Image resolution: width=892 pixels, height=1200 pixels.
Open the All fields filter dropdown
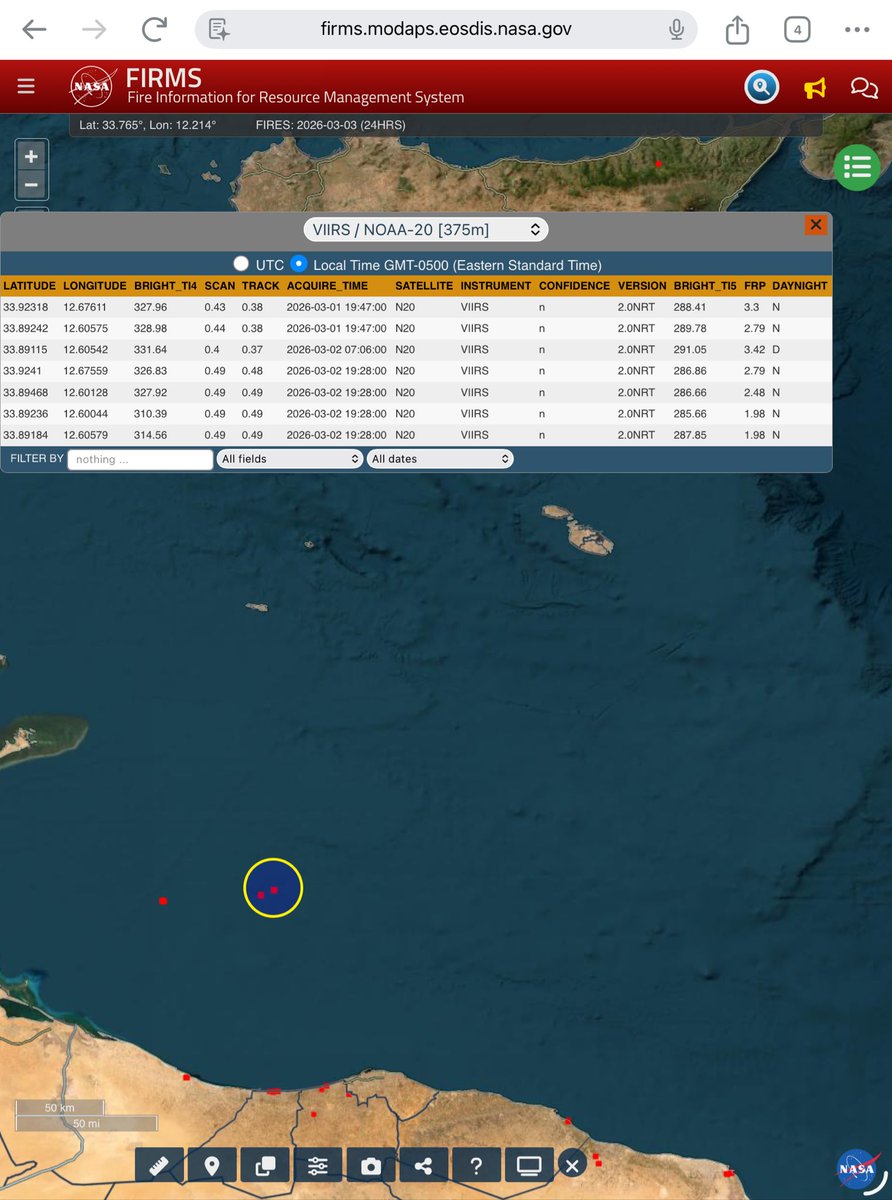click(290, 458)
